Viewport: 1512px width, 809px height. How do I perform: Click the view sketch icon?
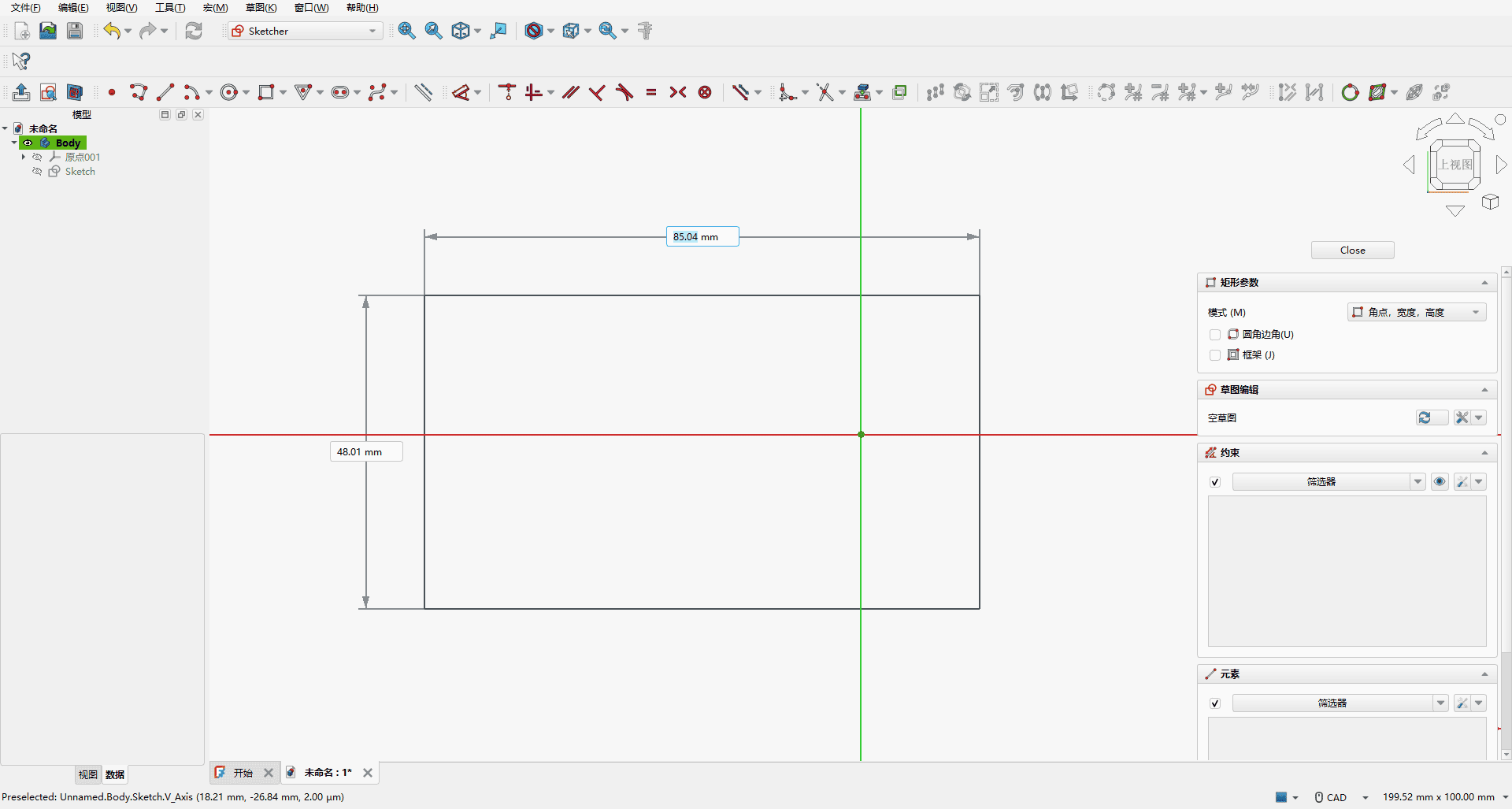point(48,92)
